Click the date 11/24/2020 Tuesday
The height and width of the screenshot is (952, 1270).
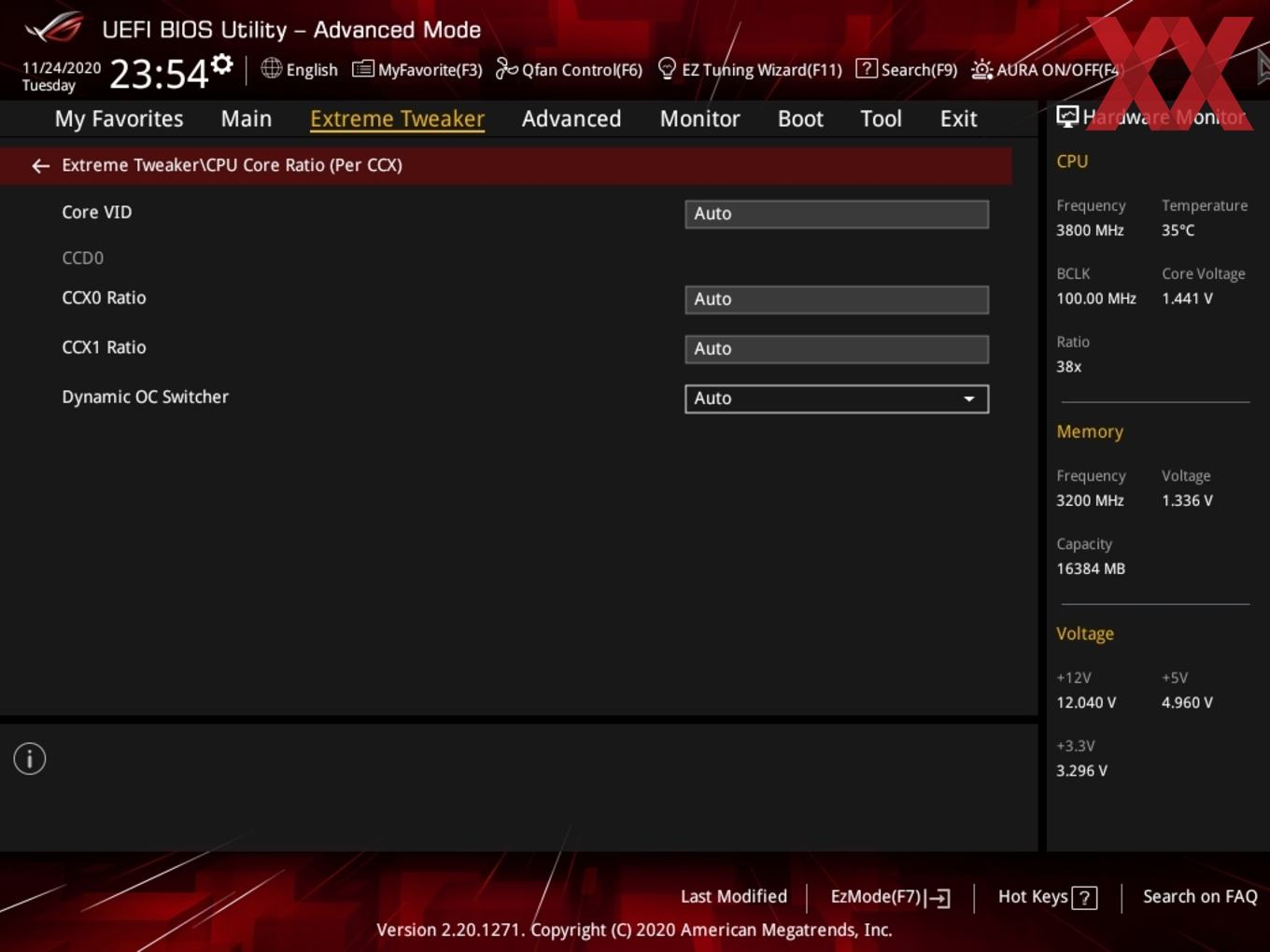62,77
